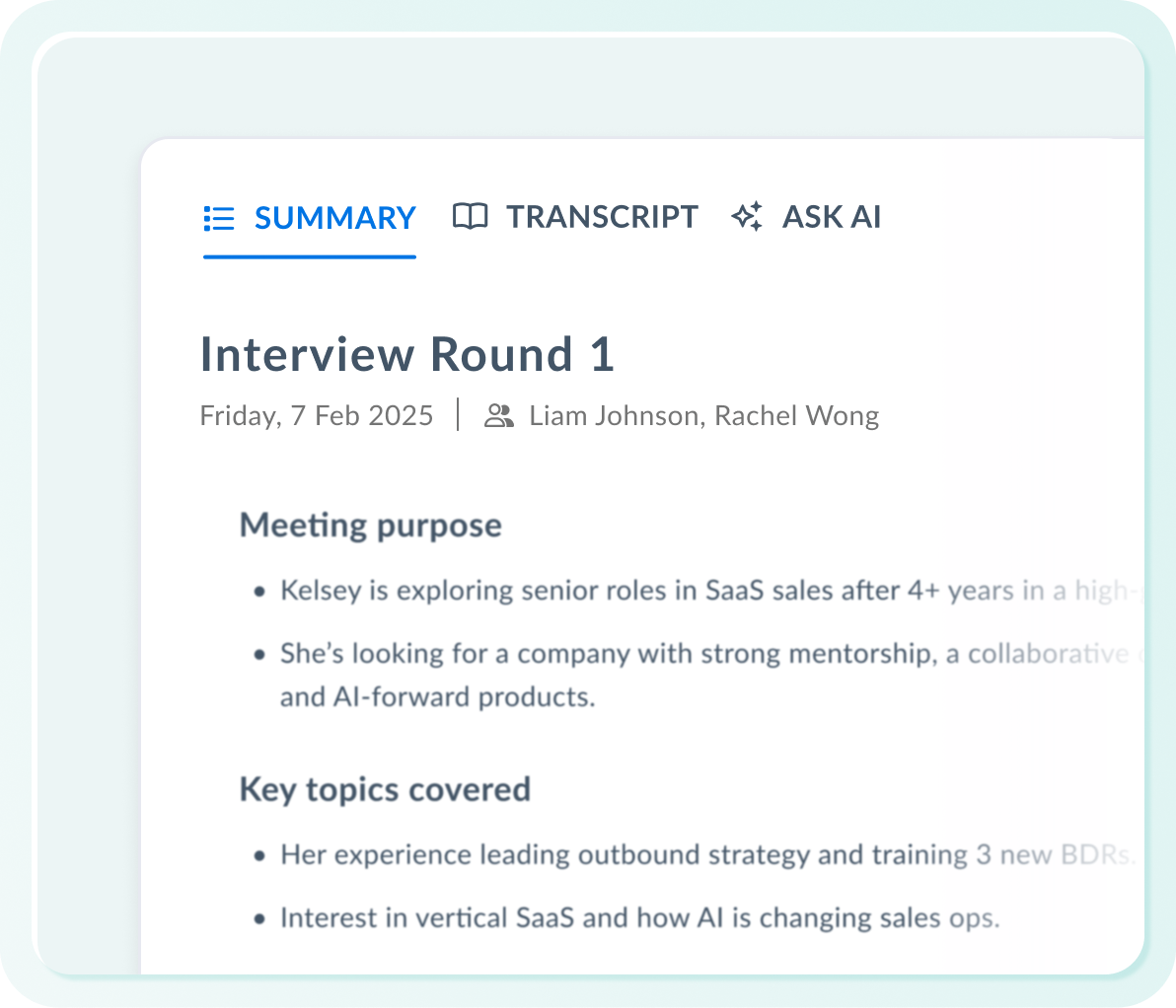Click the Meeting purpose heading

click(x=371, y=526)
